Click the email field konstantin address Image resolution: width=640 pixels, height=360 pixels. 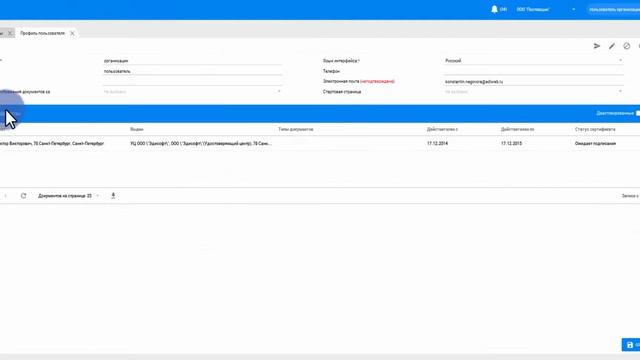point(534,82)
